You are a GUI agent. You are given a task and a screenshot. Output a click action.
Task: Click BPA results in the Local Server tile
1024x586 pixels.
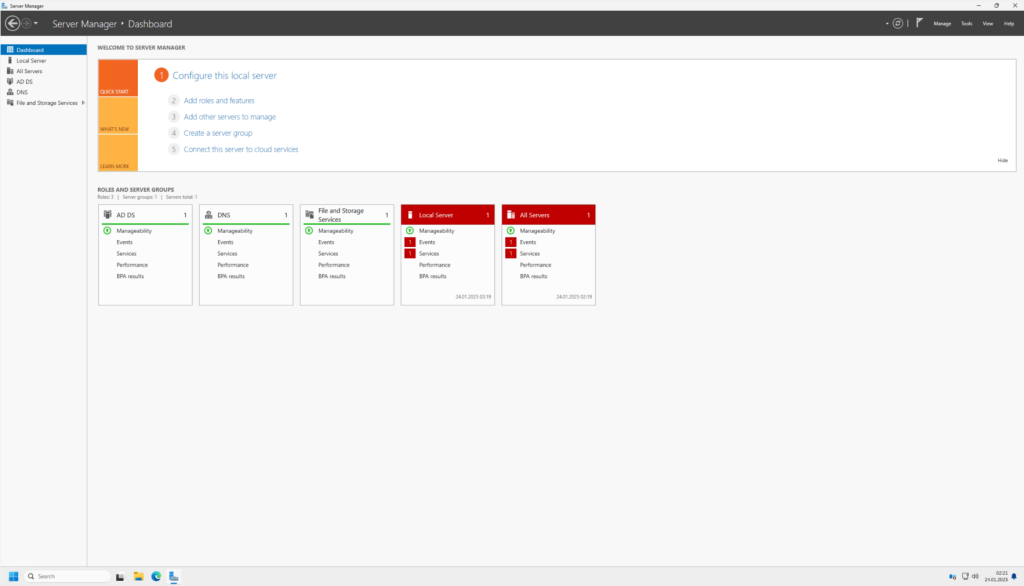click(x=432, y=276)
